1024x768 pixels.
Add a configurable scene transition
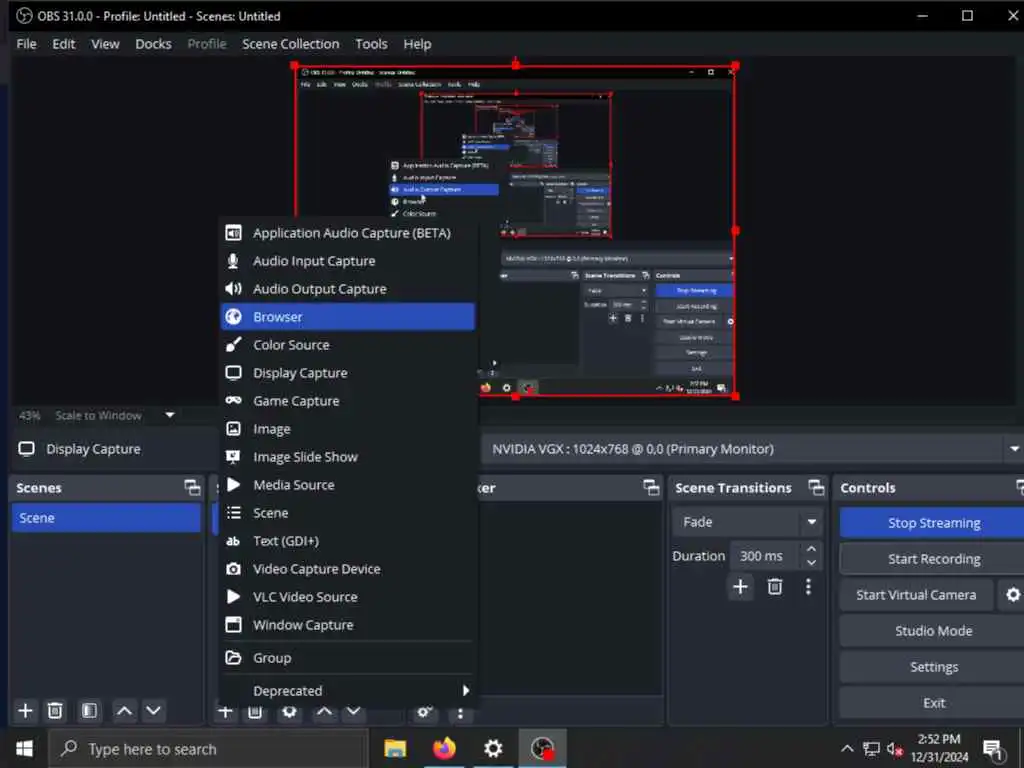(740, 586)
